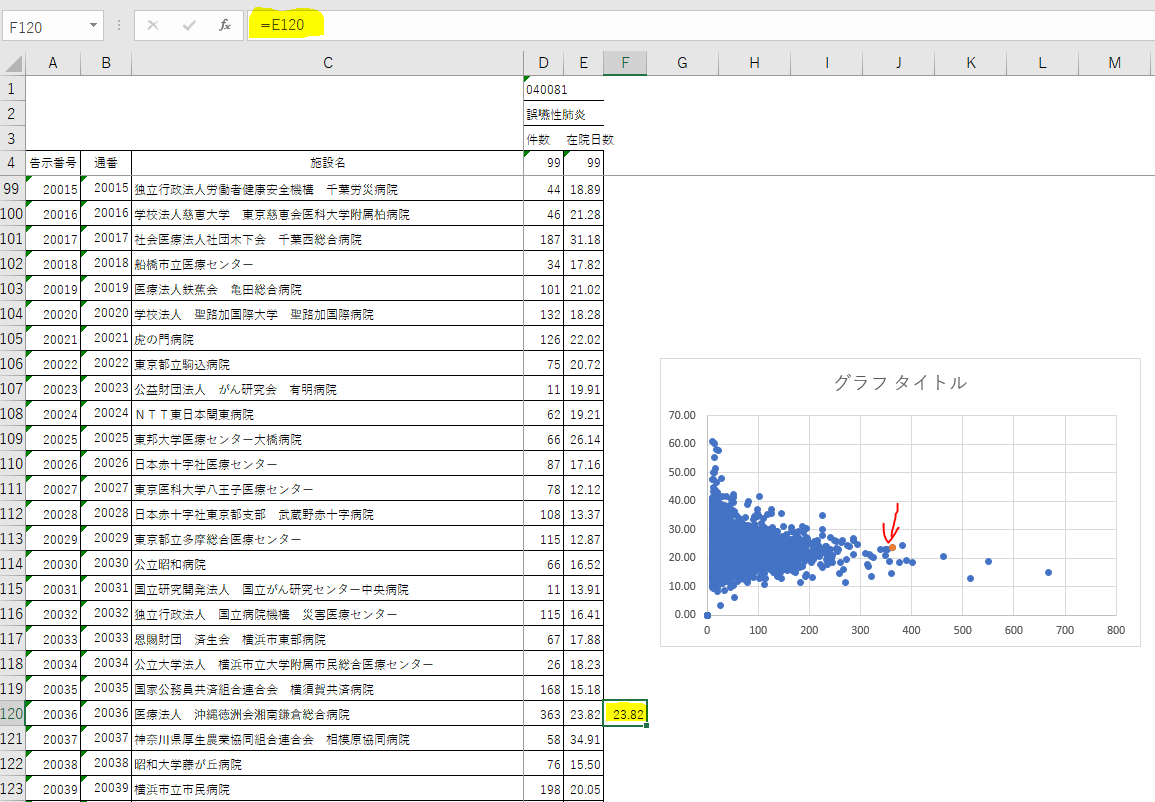Click the chart title グラフ タイトル

coord(899,382)
